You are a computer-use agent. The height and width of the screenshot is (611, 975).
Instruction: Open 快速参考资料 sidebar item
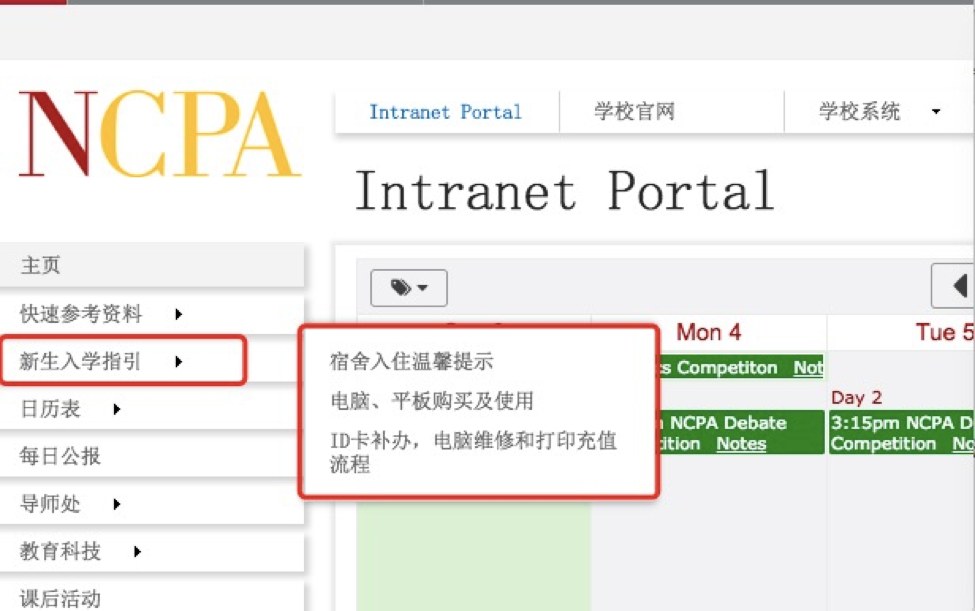pyautogui.click(x=81, y=314)
